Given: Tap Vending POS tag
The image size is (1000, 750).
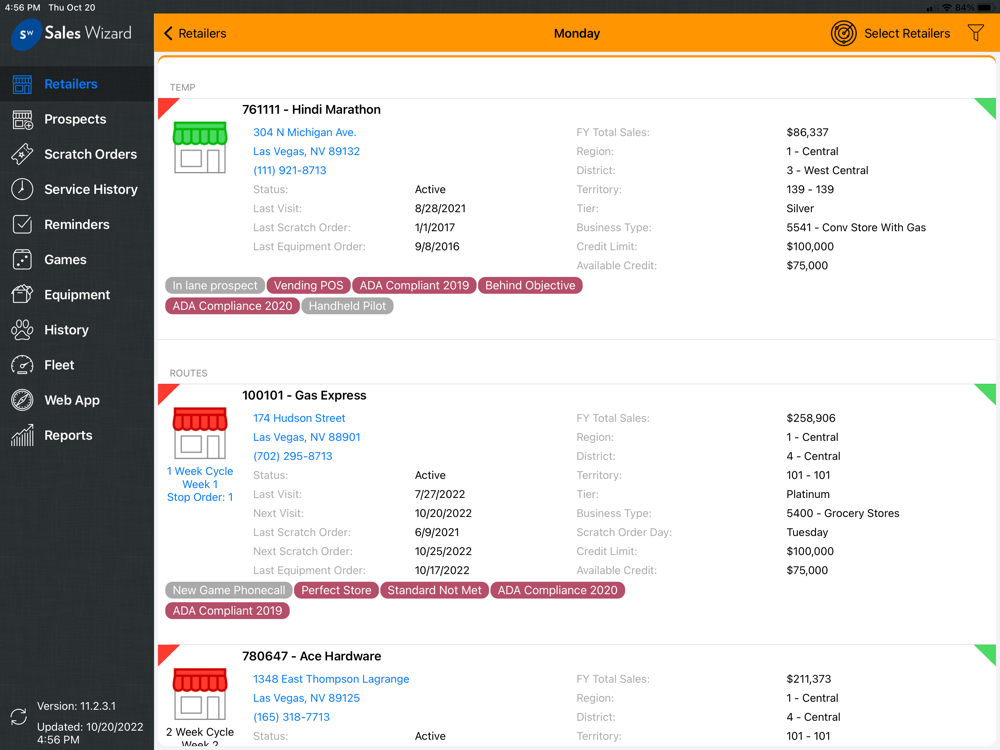Looking at the screenshot, I should click(x=309, y=286).
